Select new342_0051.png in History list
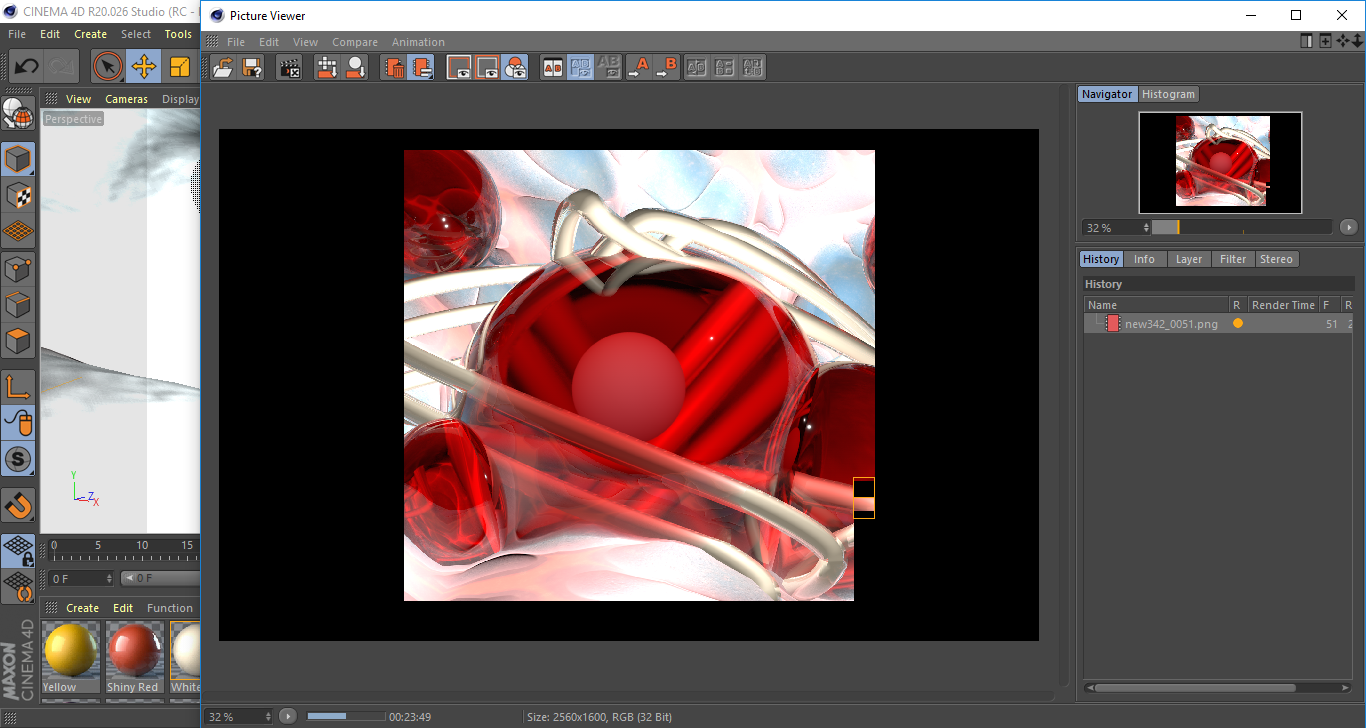Image resolution: width=1366 pixels, height=728 pixels. point(1171,324)
